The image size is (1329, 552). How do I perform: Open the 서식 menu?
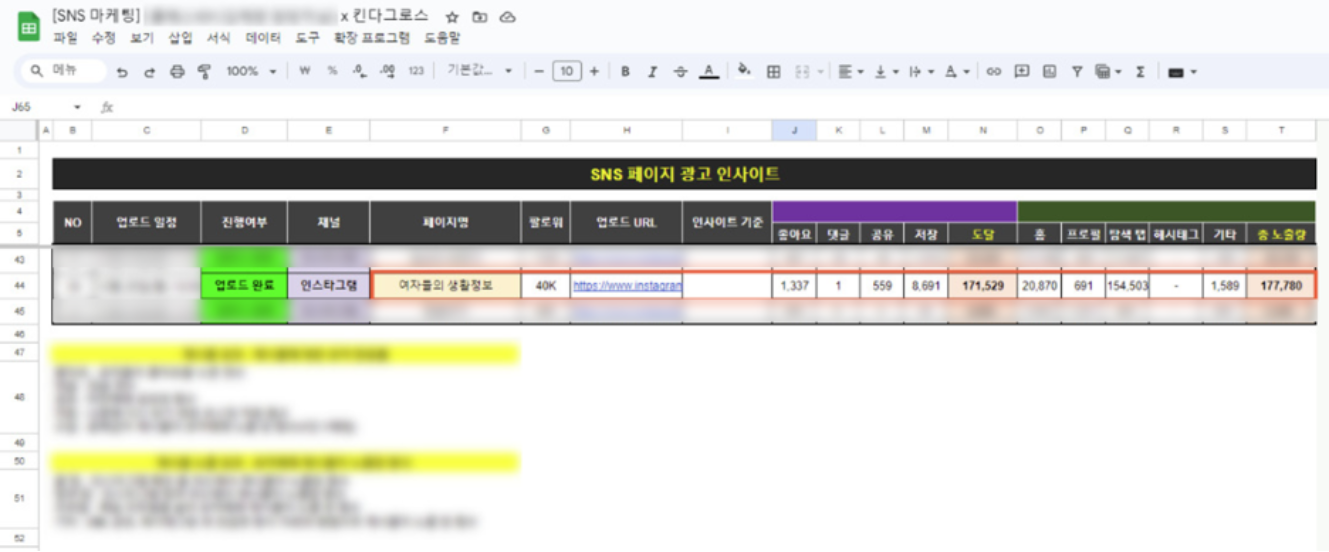click(219, 38)
